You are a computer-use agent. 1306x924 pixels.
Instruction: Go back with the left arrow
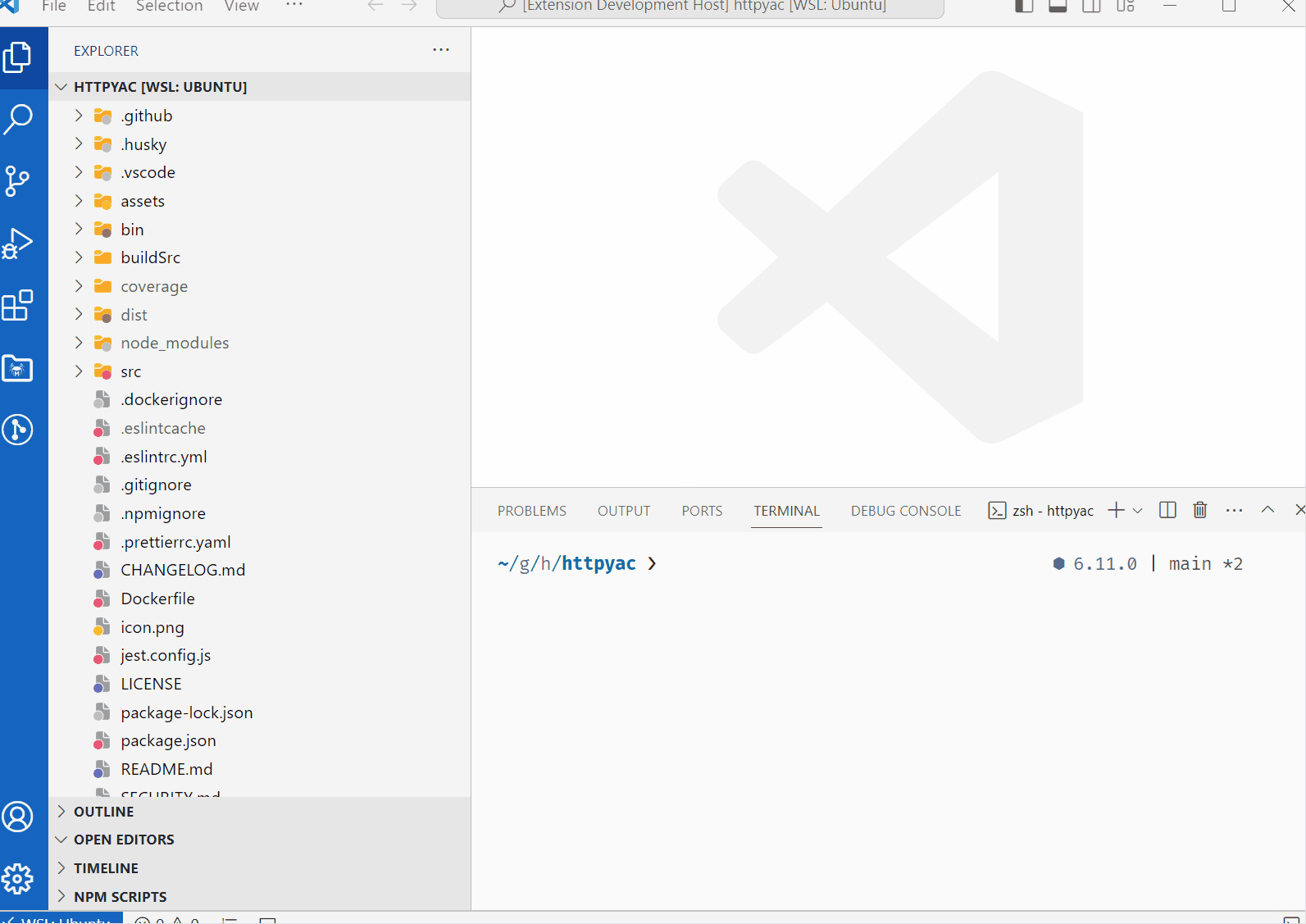point(375,6)
